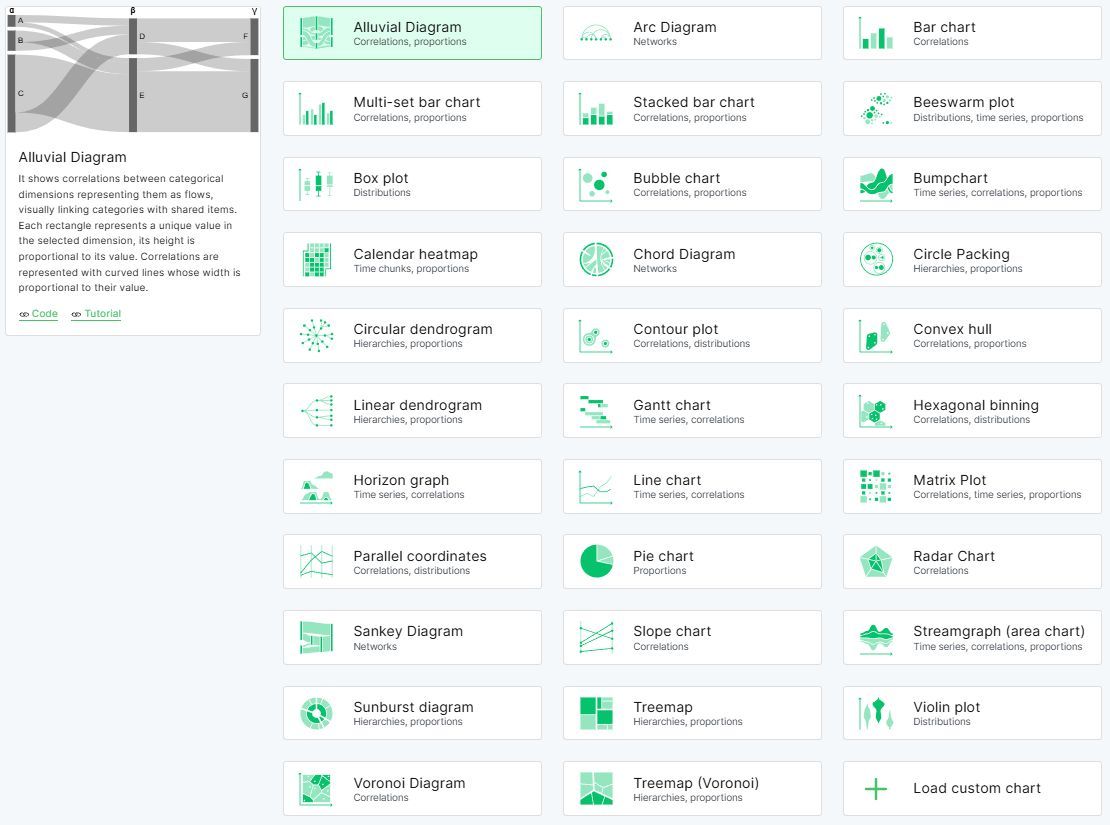Click the Radar Chart icon
The height and width of the screenshot is (825, 1110).
pyautogui.click(x=876, y=562)
